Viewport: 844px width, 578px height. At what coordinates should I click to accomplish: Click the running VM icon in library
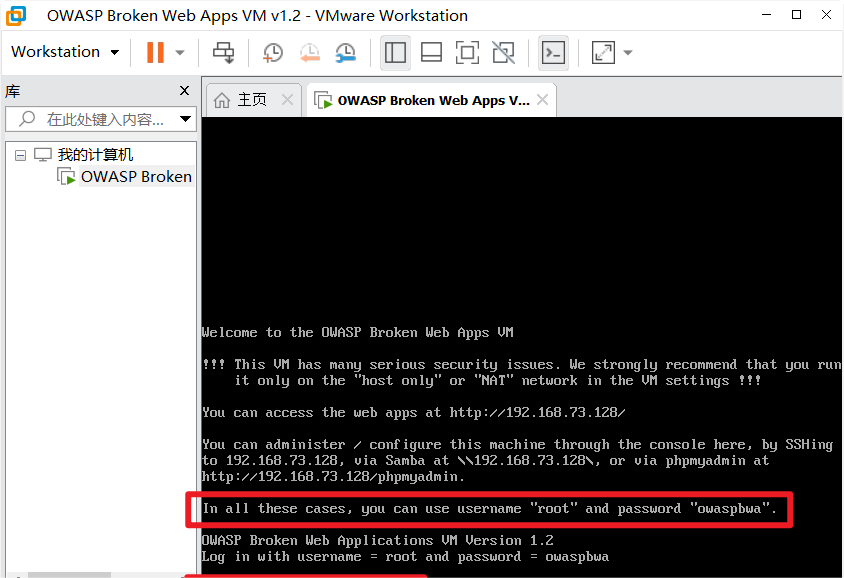tap(66, 176)
